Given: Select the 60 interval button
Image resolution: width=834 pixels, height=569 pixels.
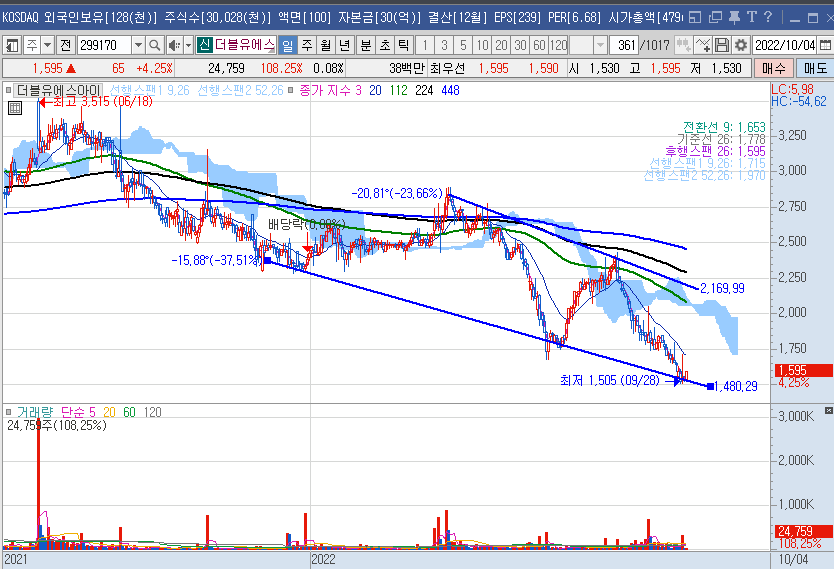Looking at the screenshot, I should click(539, 45).
